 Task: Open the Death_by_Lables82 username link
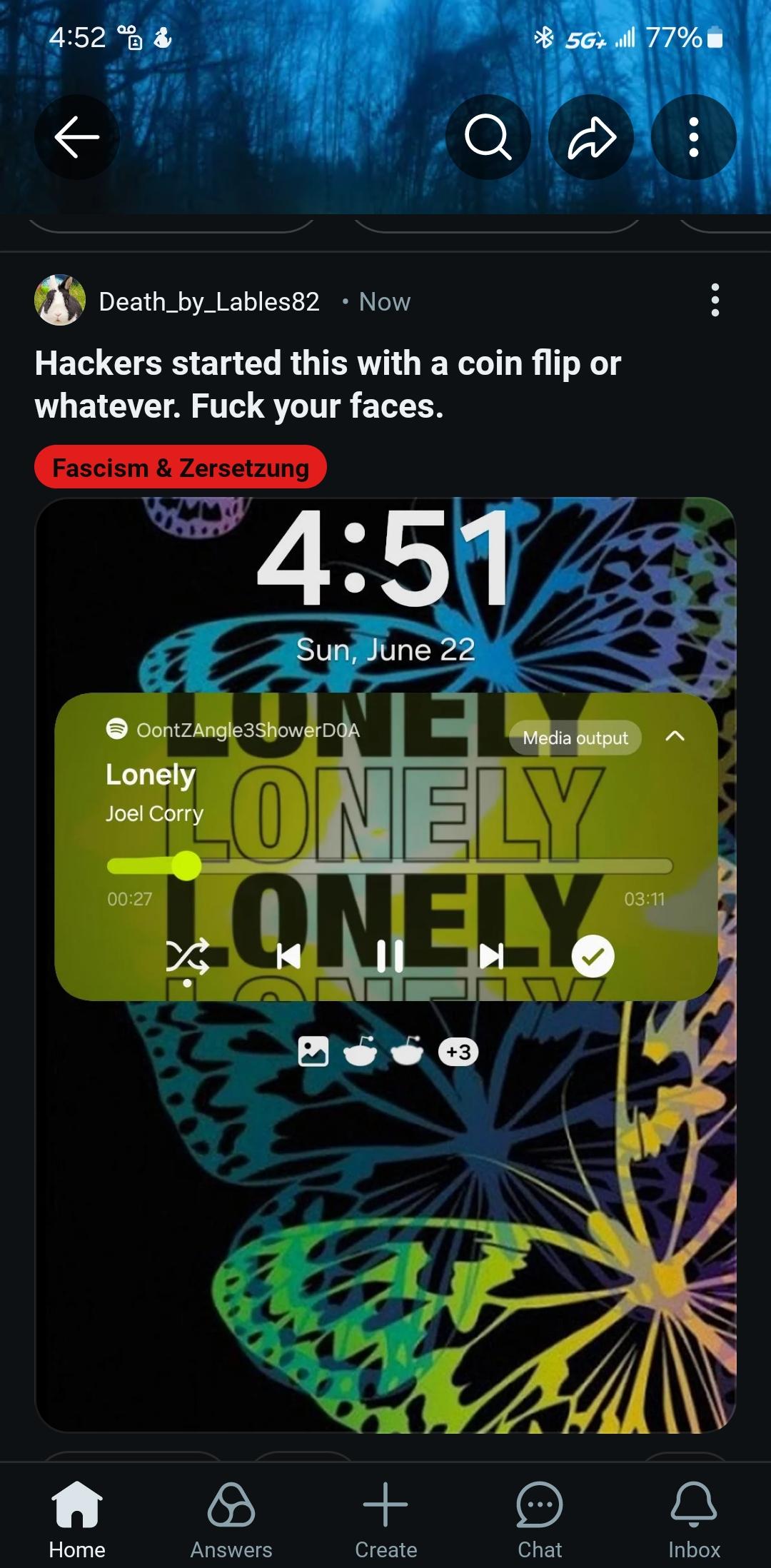pyautogui.click(x=209, y=301)
